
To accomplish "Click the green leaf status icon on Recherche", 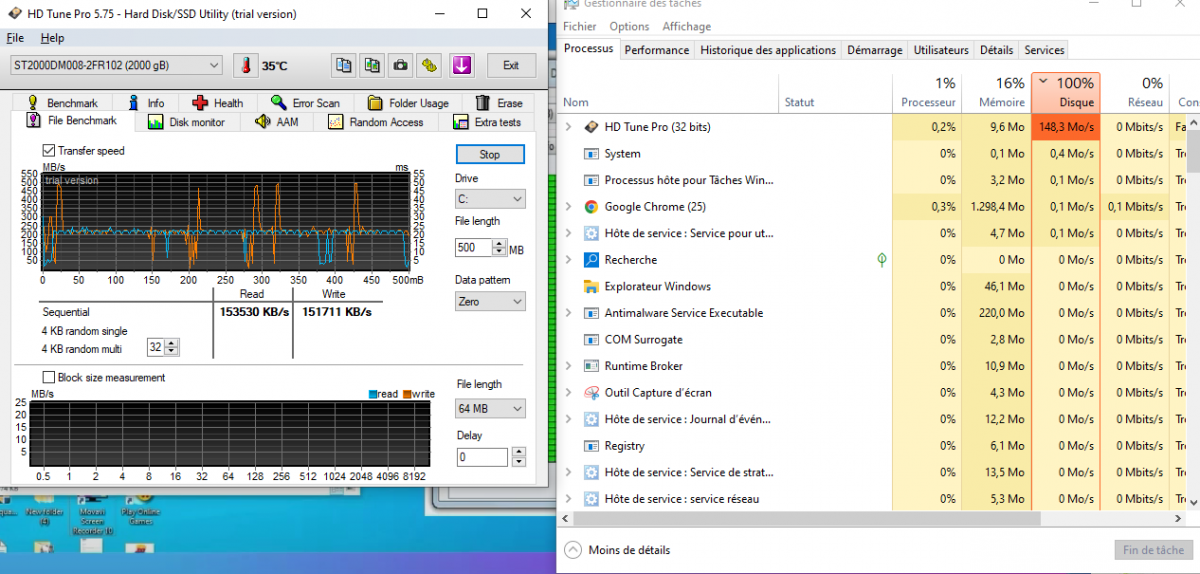I will (x=881, y=260).
